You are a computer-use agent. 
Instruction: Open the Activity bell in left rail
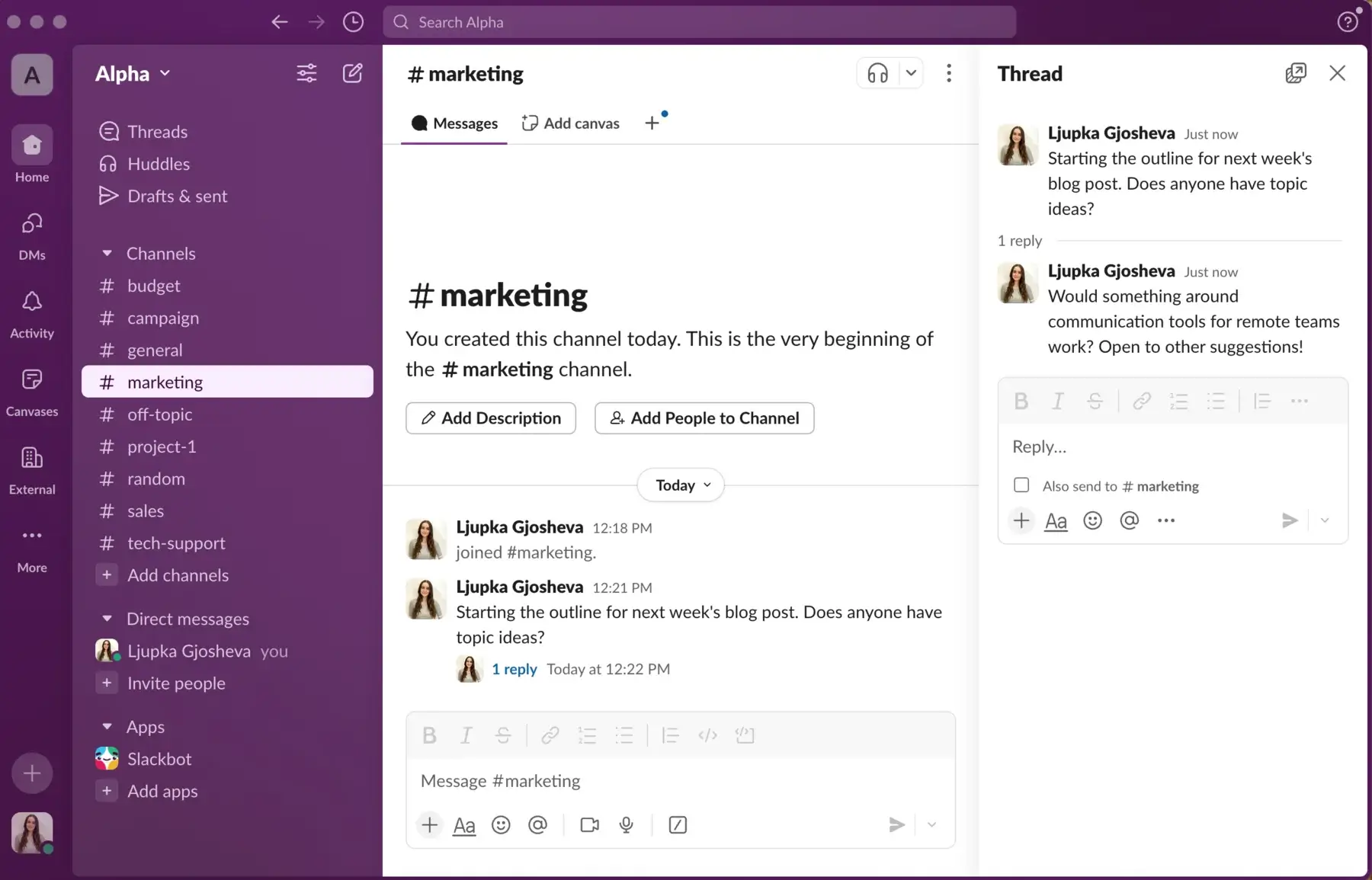coord(32,314)
